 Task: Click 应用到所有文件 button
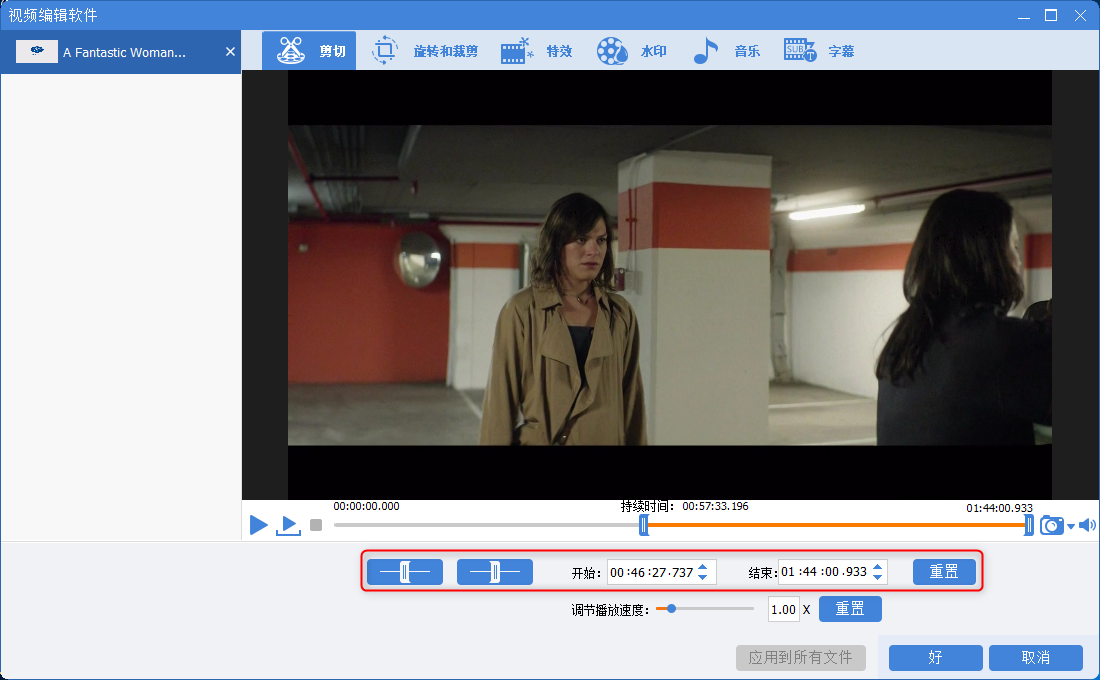[x=800, y=658]
